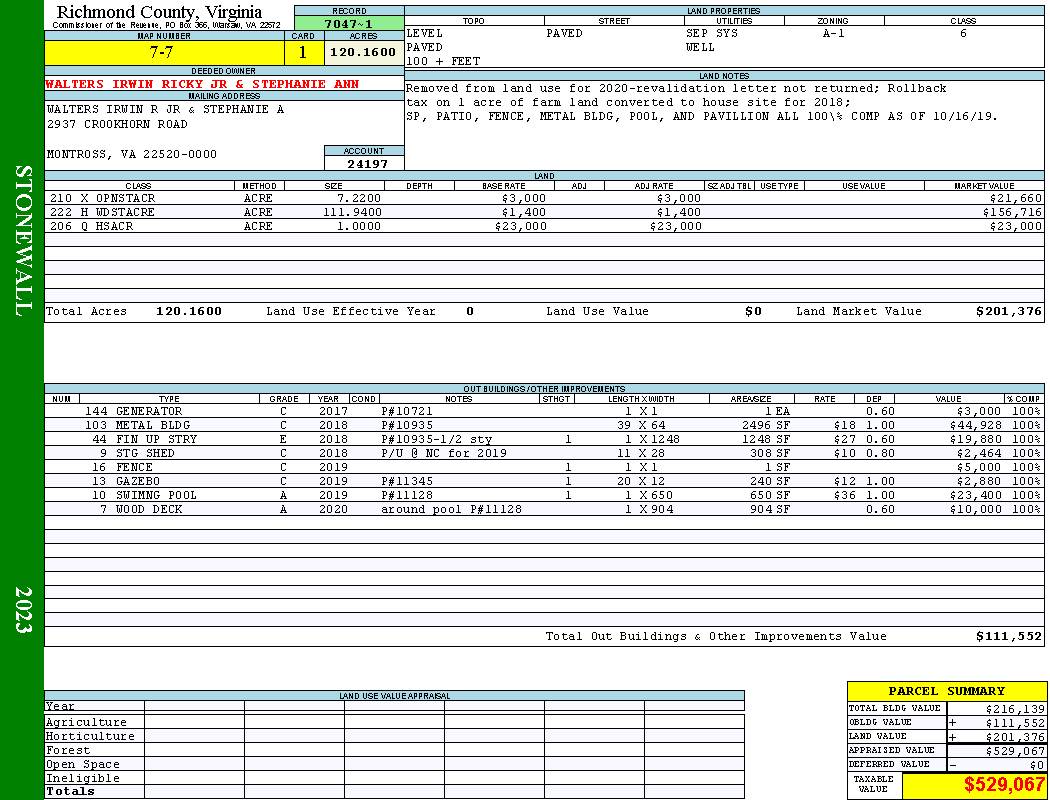Click note P#10721 in generator row
The width and height of the screenshot is (1050, 800).
click(407, 411)
